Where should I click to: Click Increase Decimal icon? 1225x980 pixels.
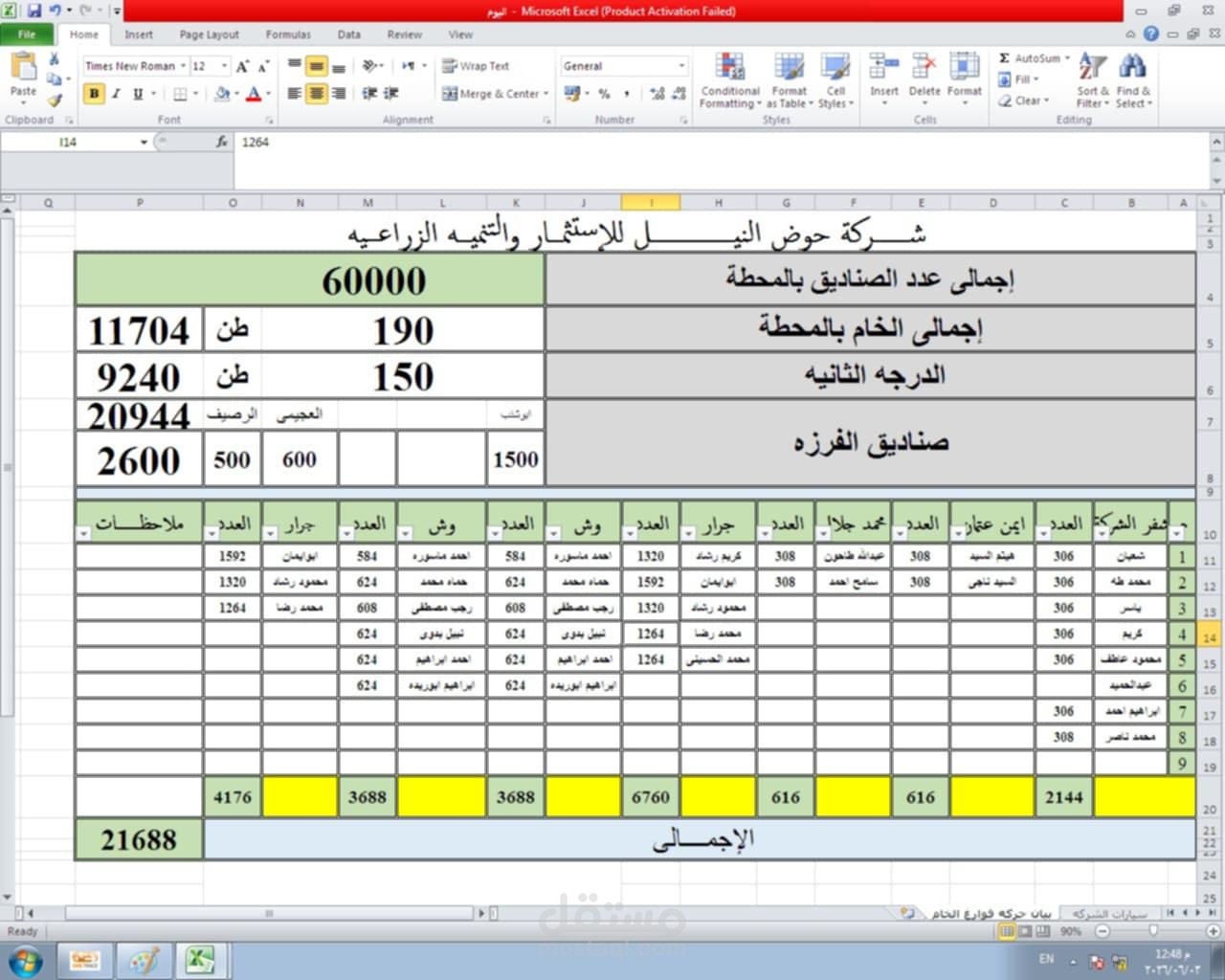coord(657,94)
